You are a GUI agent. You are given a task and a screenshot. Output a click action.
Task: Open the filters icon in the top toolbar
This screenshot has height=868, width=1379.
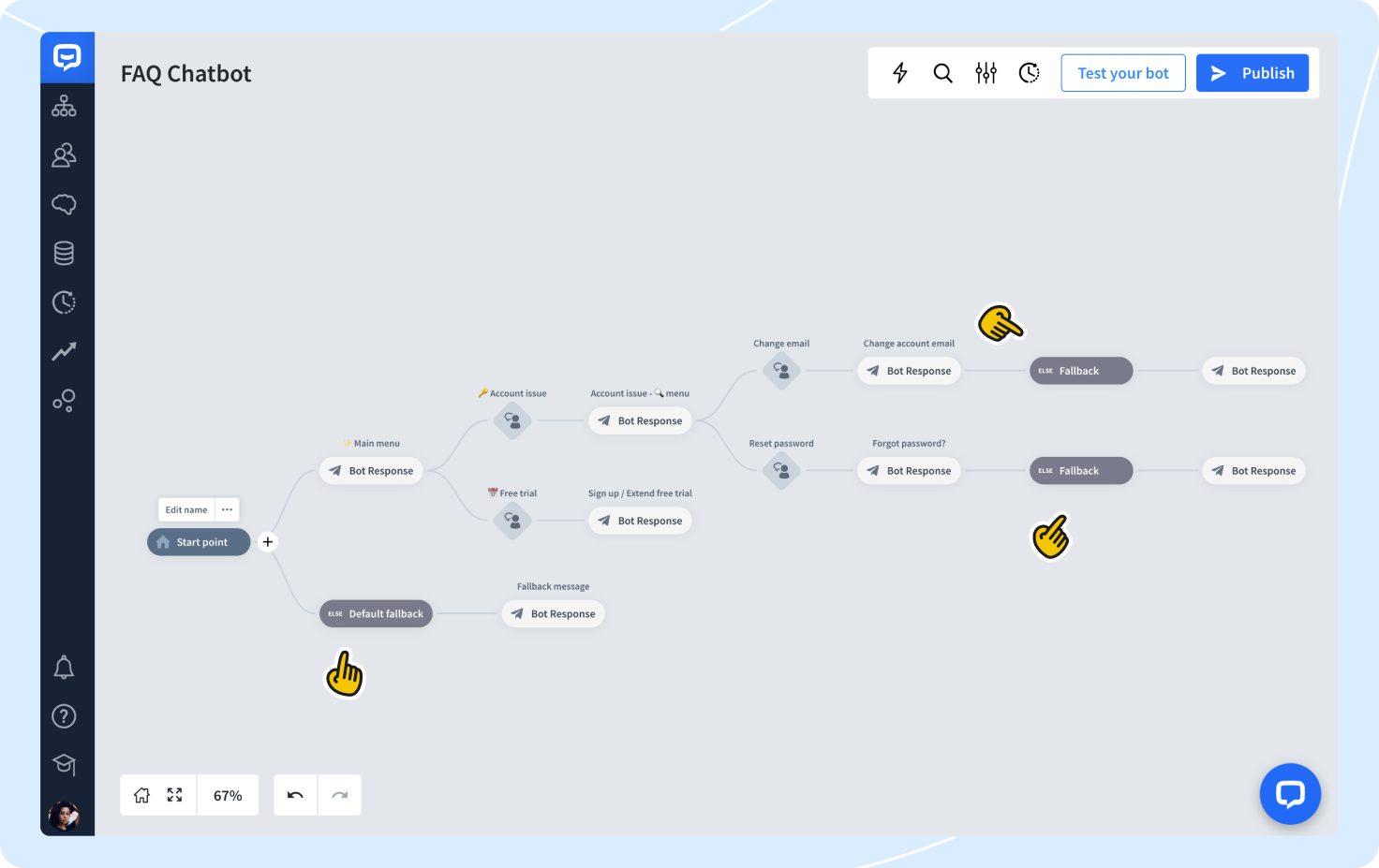coord(986,72)
